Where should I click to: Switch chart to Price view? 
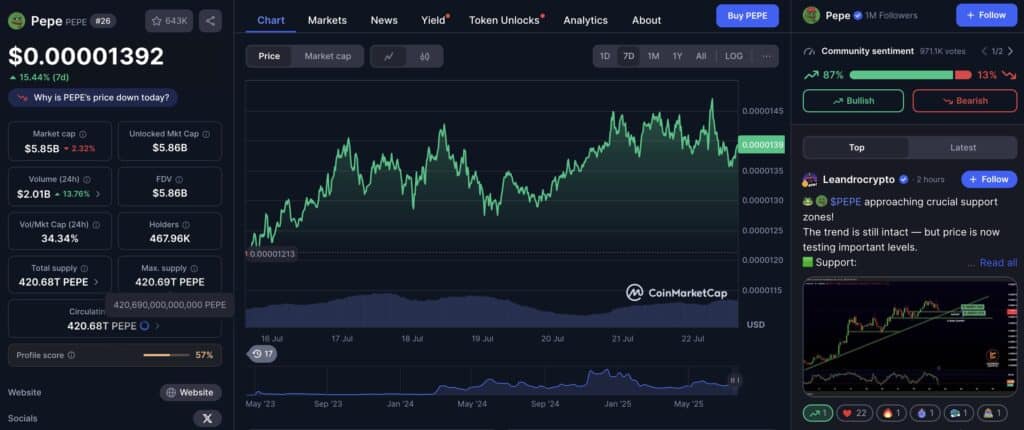(269, 56)
